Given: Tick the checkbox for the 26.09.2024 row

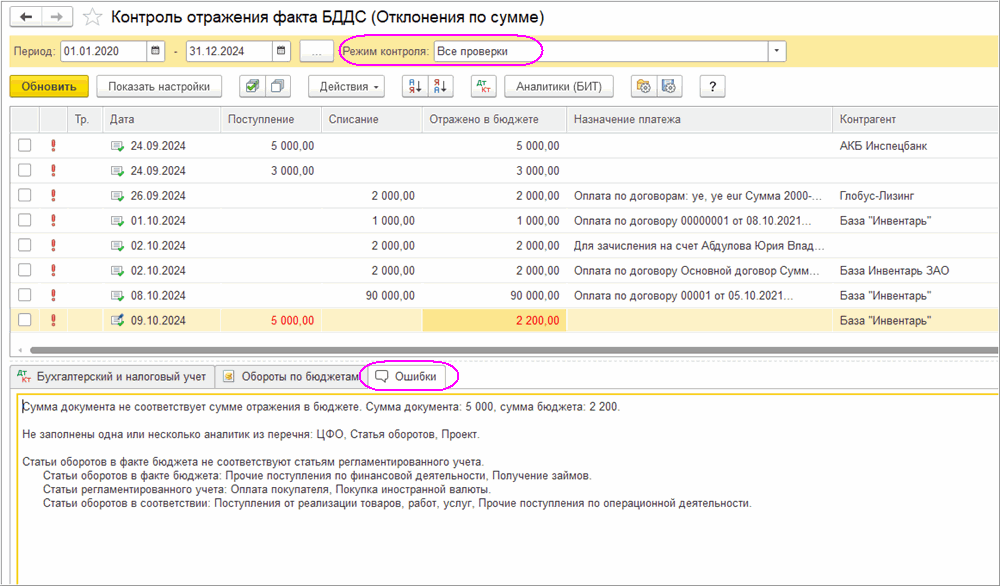Looking at the screenshot, I should (25, 196).
